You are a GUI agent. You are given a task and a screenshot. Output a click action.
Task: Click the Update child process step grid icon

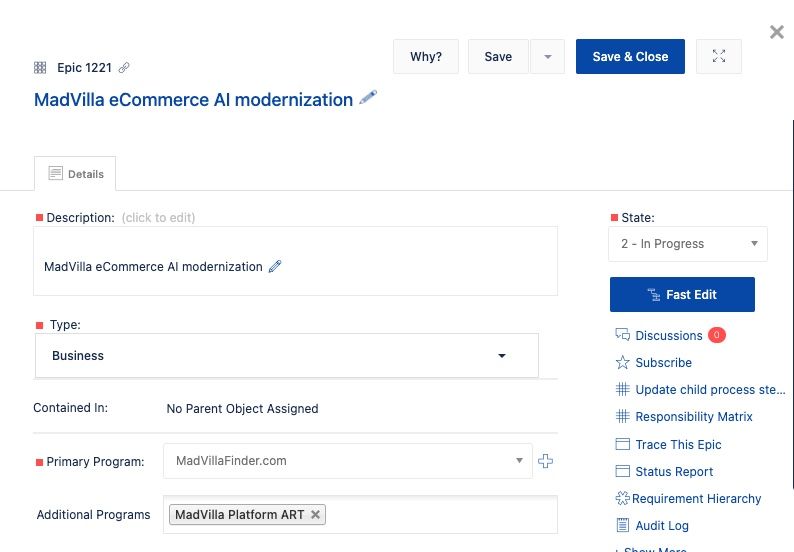pos(622,389)
